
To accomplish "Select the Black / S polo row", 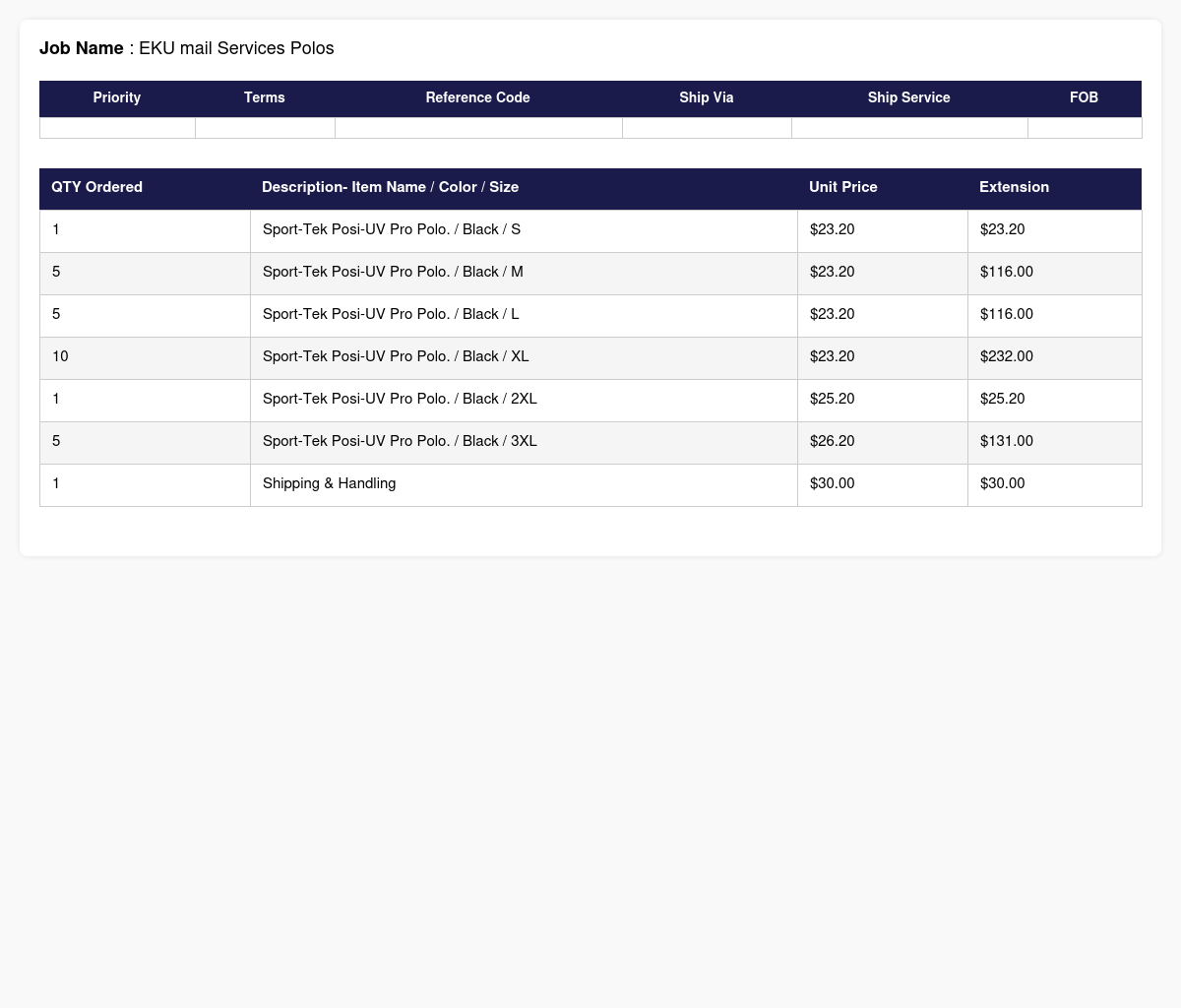I will pyautogui.click(x=590, y=230).
